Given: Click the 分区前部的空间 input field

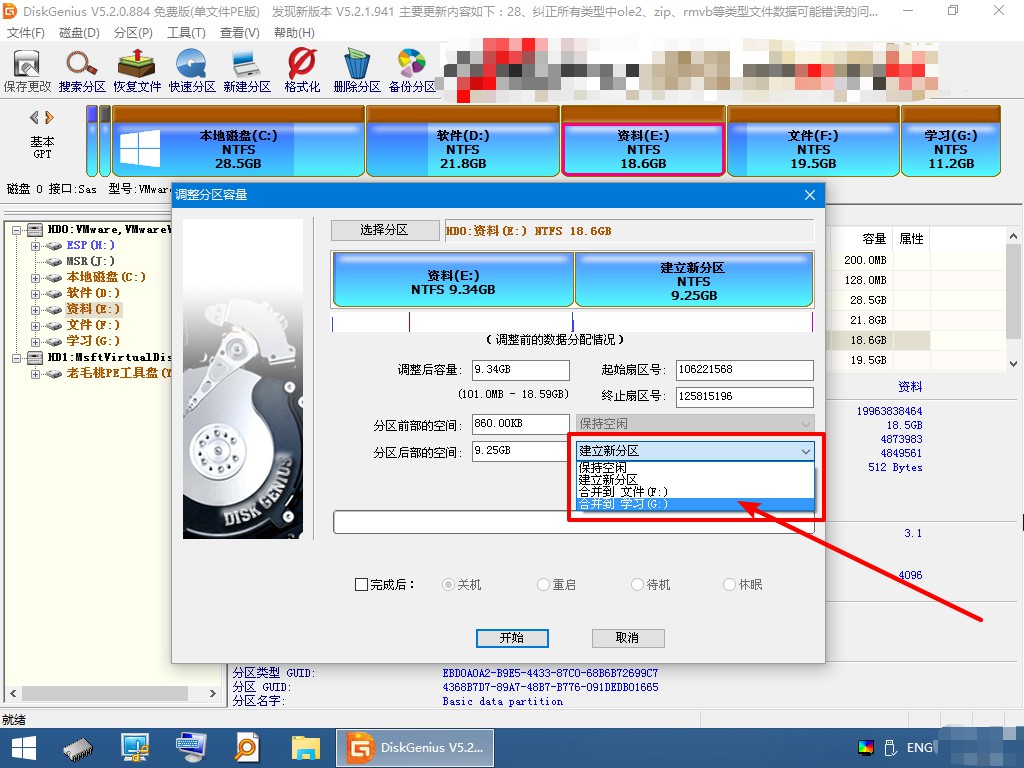Looking at the screenshot, I should click(520, 424).
